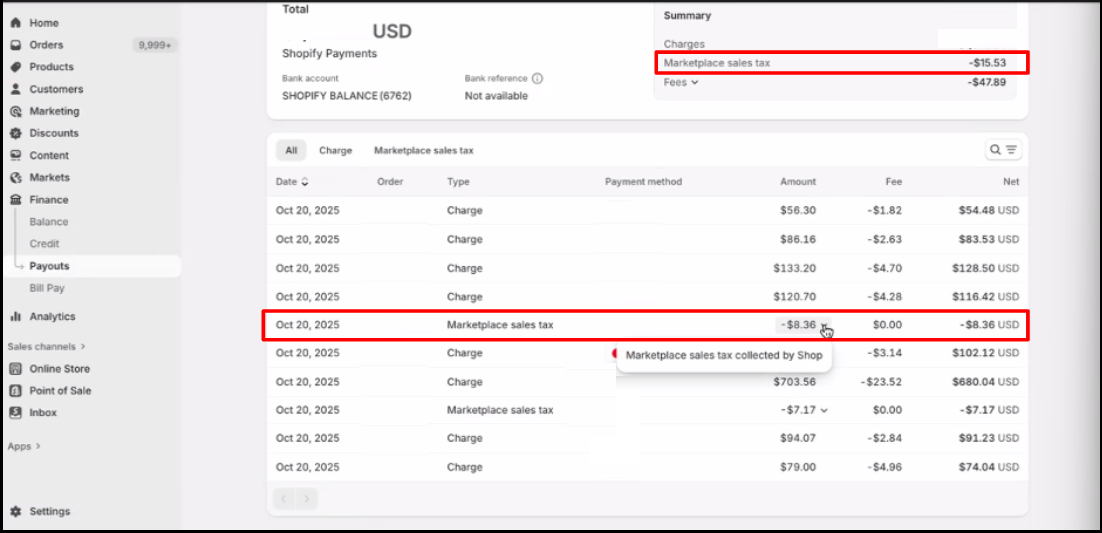Switch to Marketplace sales tax tab
This screenshot has height=533, width=1102.
[x=423, y=151]
